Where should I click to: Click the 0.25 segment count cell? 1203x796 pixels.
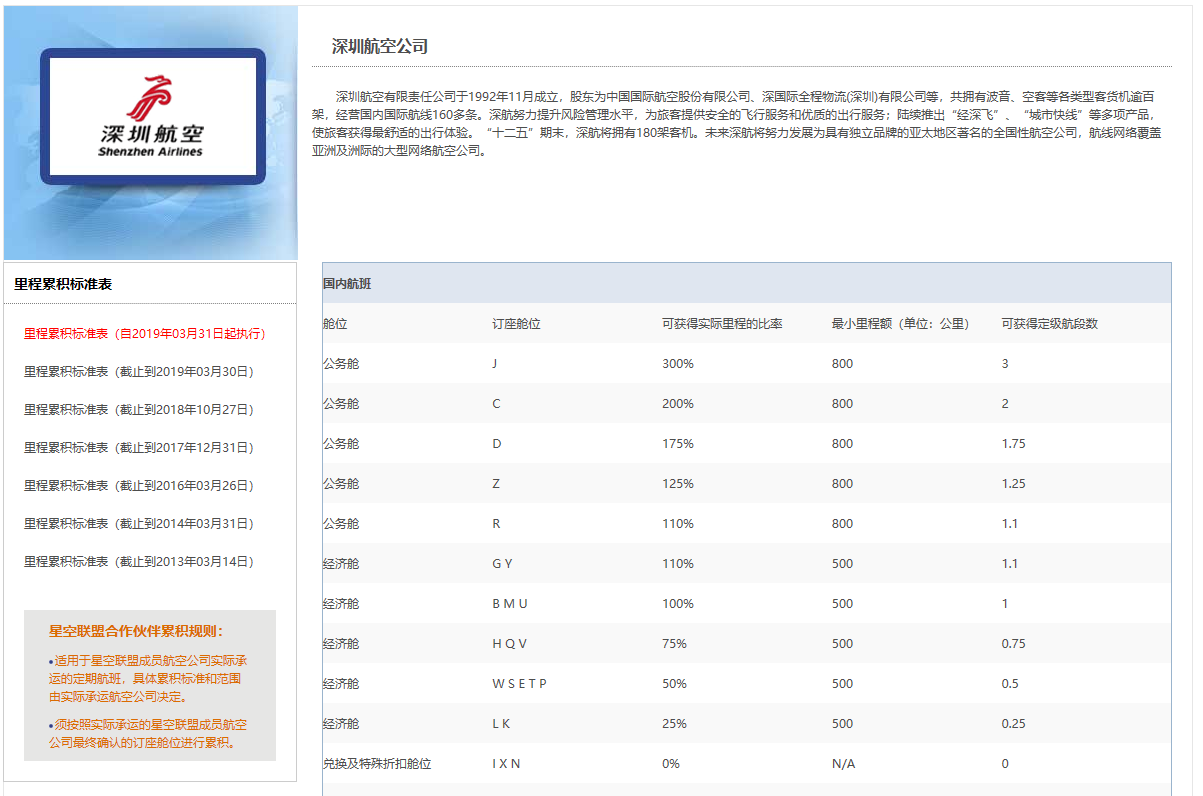1014,724
